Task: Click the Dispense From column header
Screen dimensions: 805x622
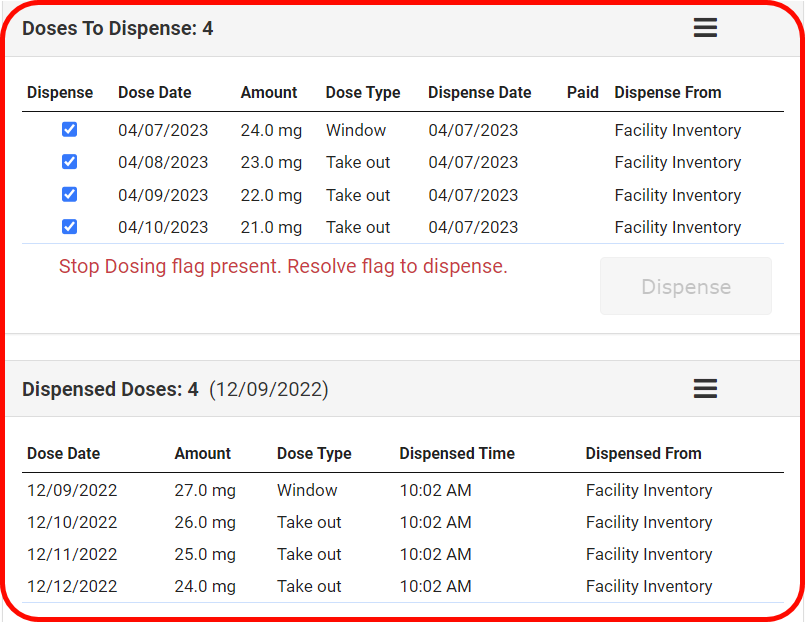Action: (x=667, y=92)
